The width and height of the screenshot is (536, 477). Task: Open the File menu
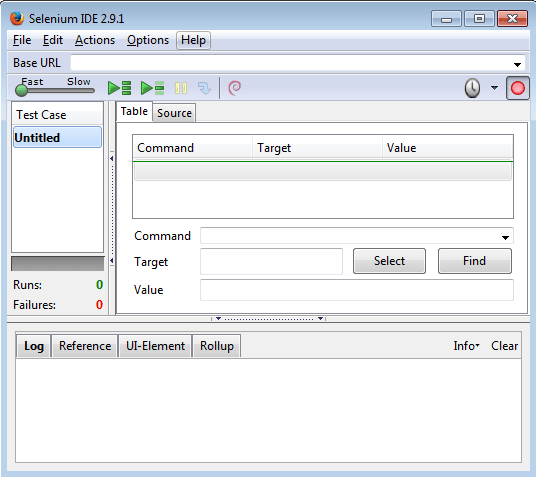click(22, 40)
